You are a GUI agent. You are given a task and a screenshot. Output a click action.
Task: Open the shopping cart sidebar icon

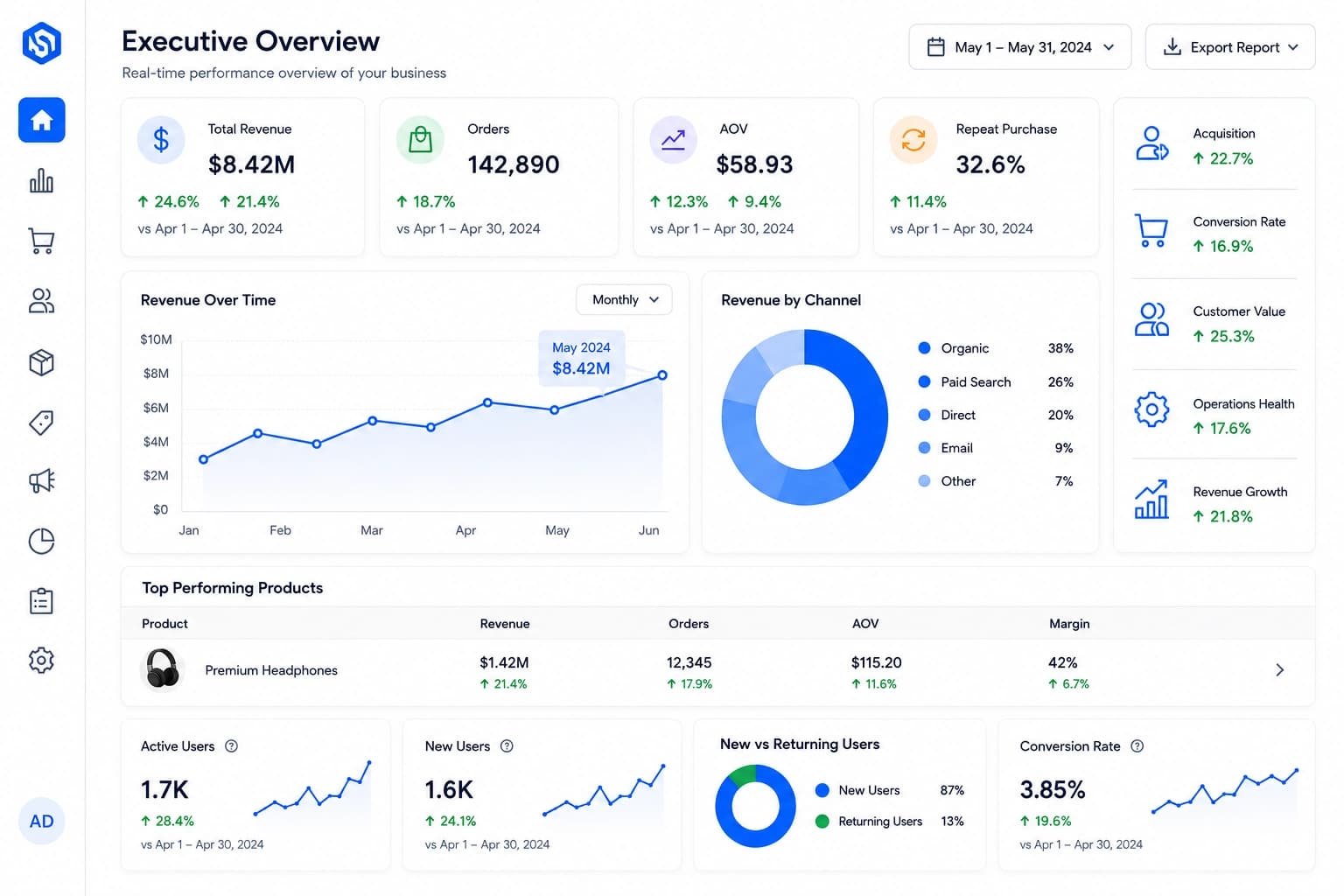(41, 241)
